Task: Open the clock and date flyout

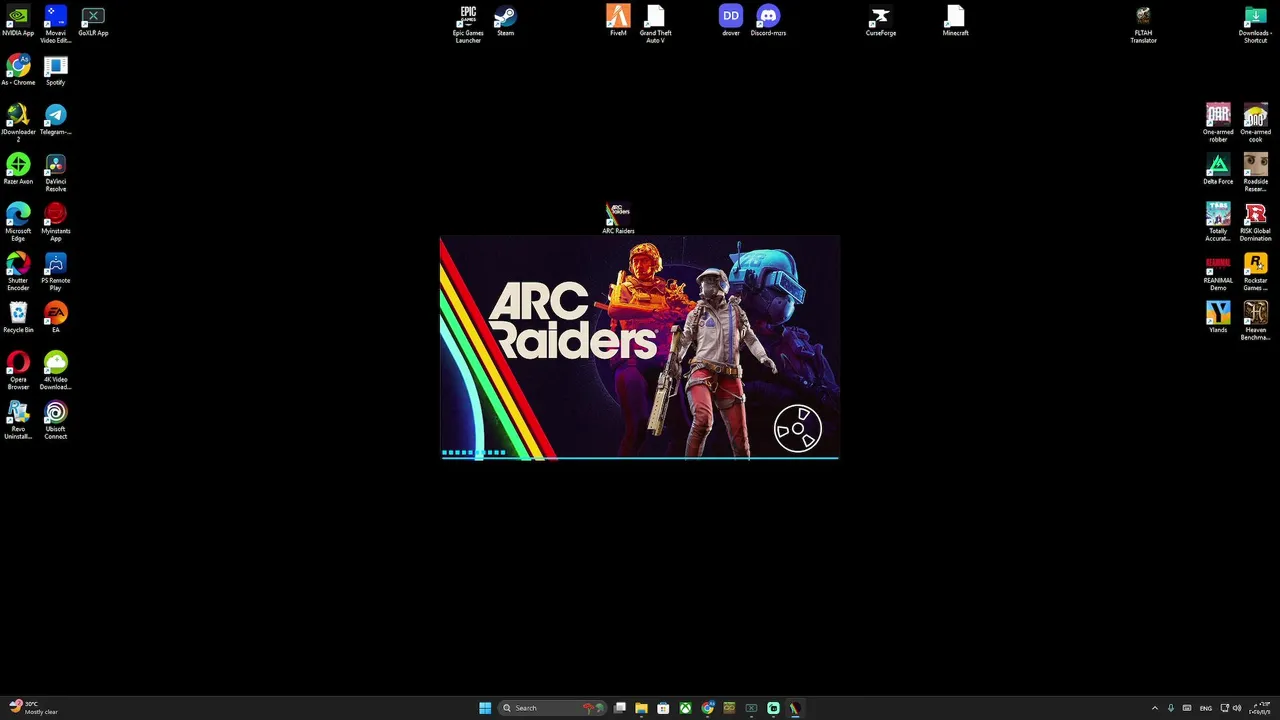Action: (x=1259, y=708)
